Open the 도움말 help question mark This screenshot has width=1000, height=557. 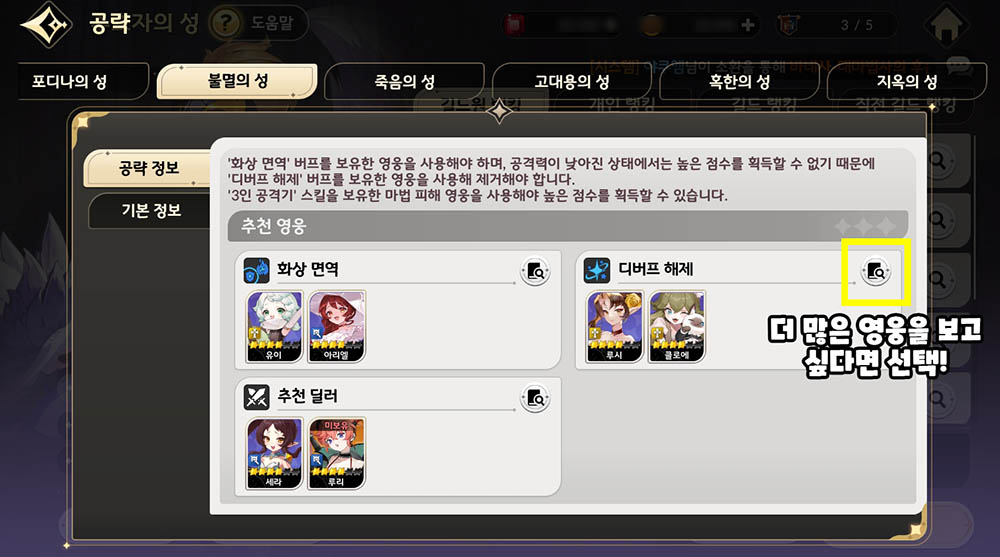point(224,24)
